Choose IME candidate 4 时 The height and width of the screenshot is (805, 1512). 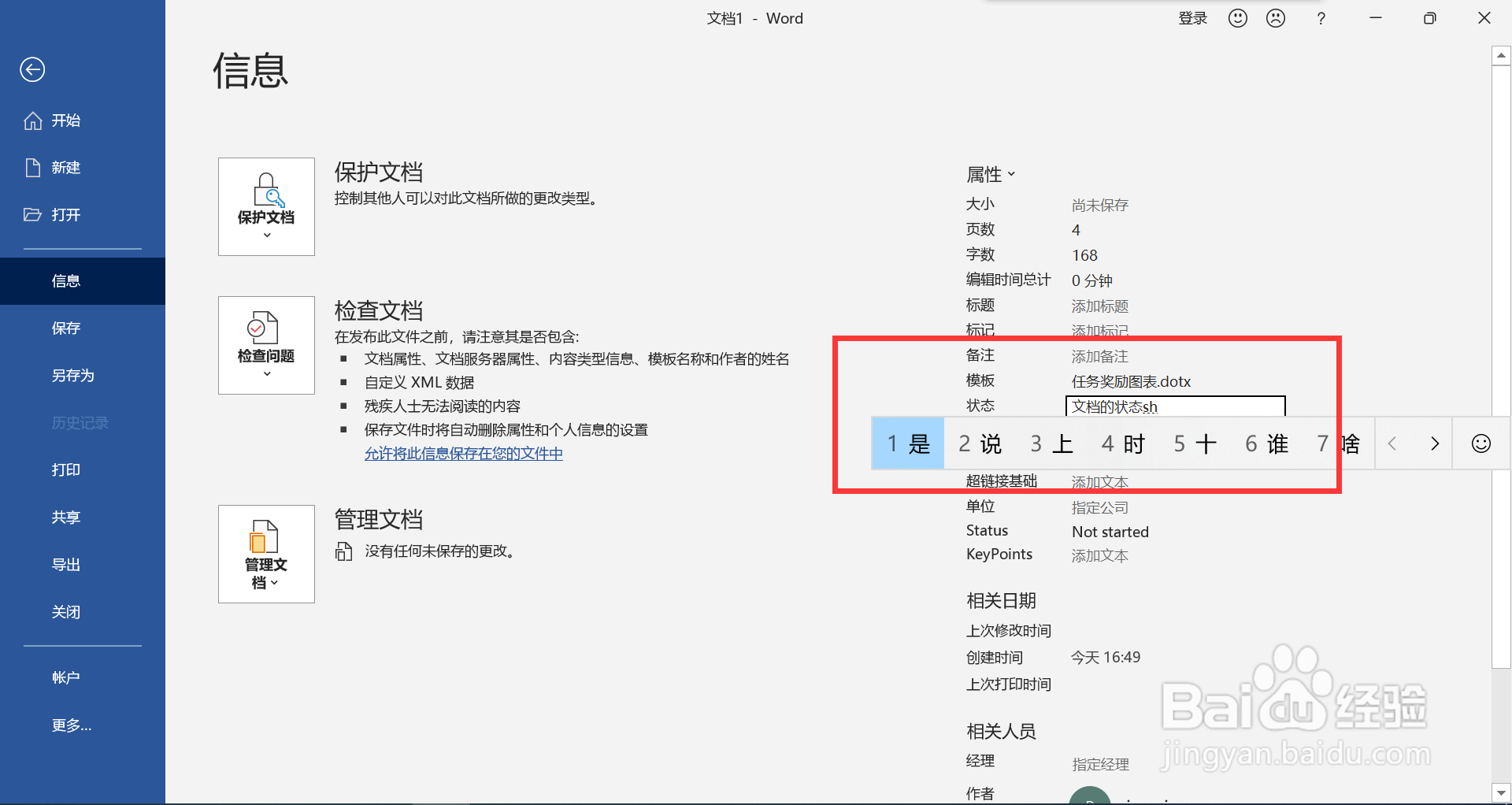click(x=1123, y=443)
